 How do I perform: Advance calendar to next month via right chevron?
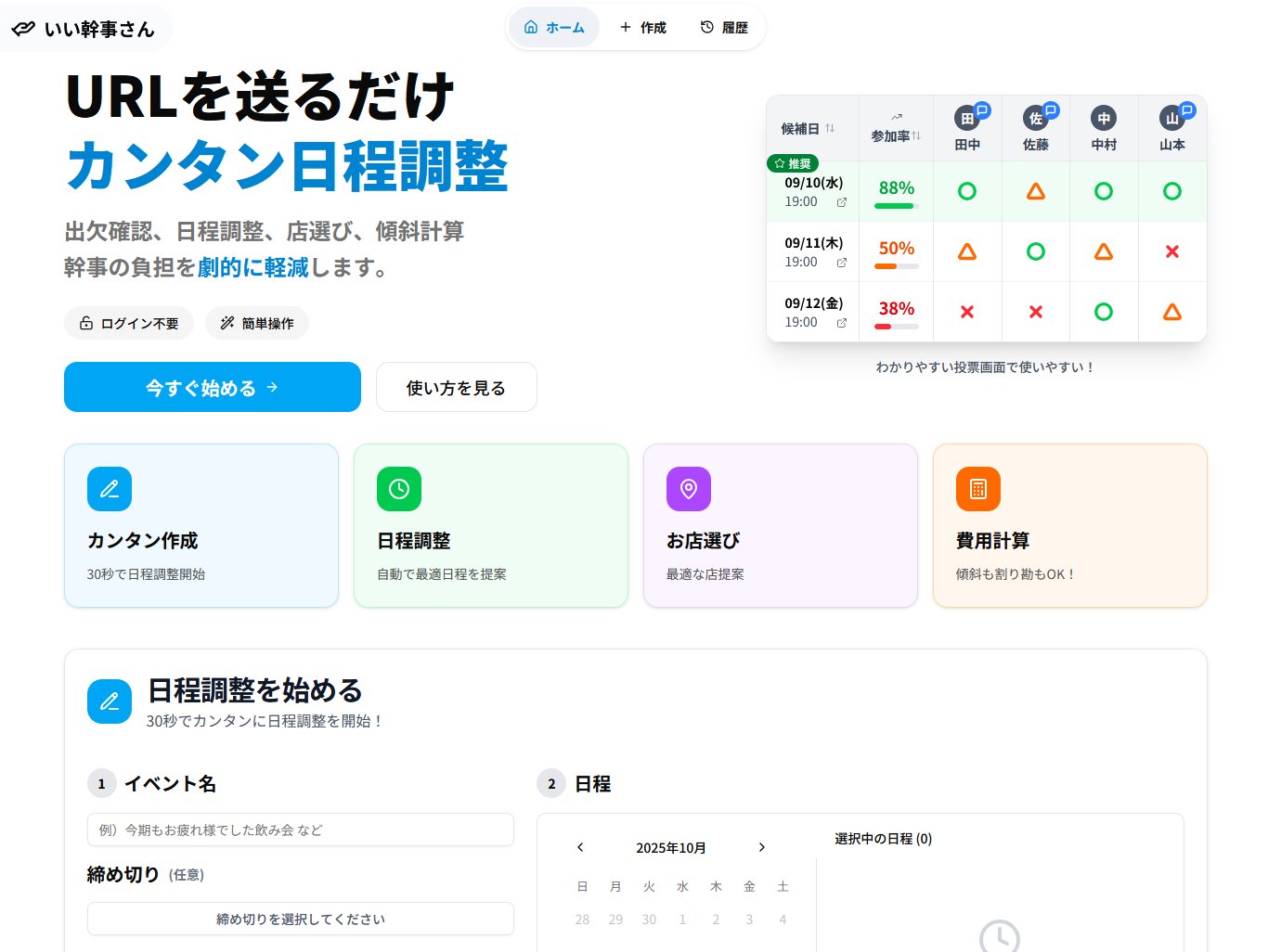(x=761, y=847)
